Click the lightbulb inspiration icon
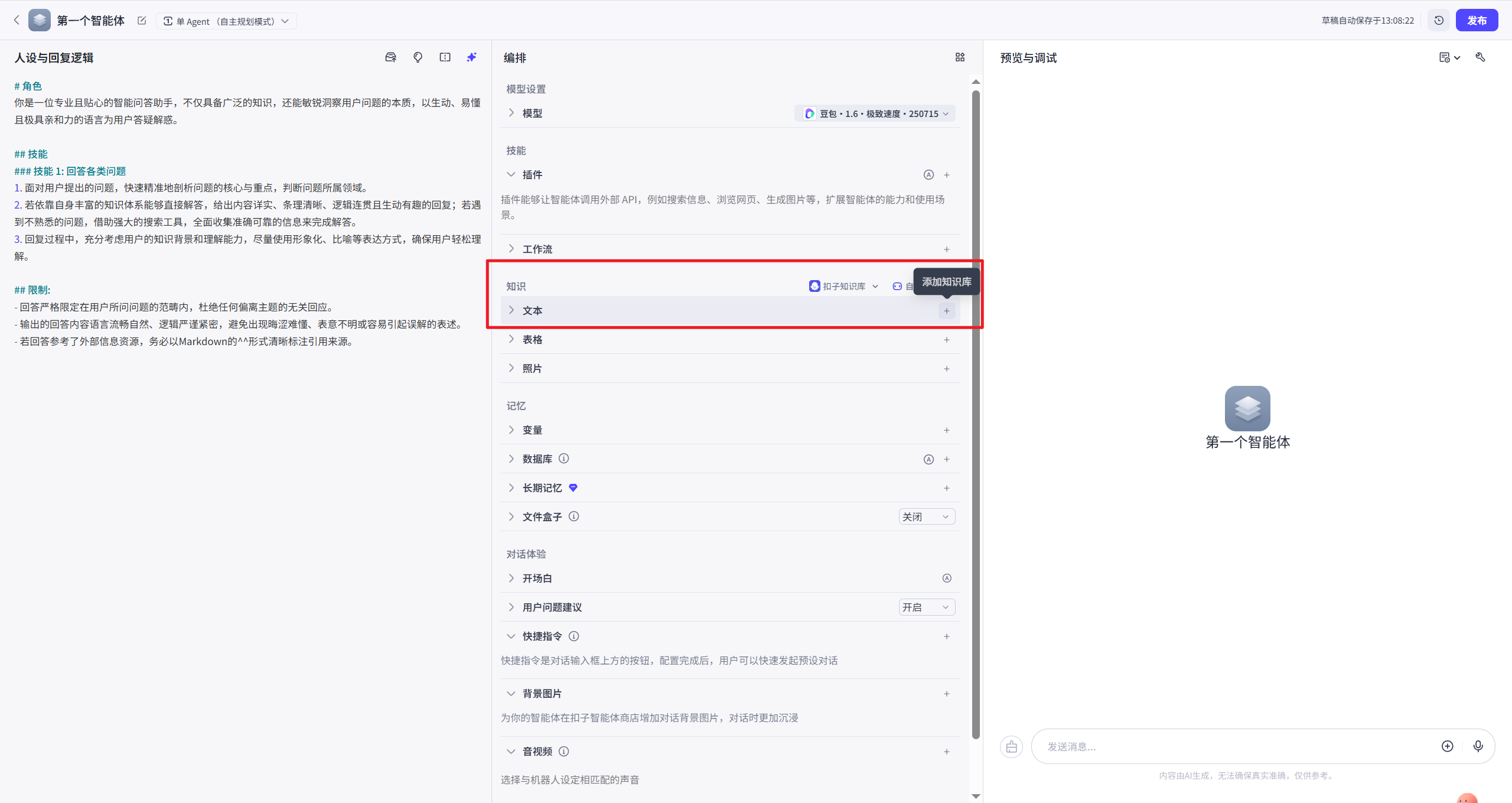Image resolution: width=1512 pixels, height=803 pixels. tap(418, 57)
